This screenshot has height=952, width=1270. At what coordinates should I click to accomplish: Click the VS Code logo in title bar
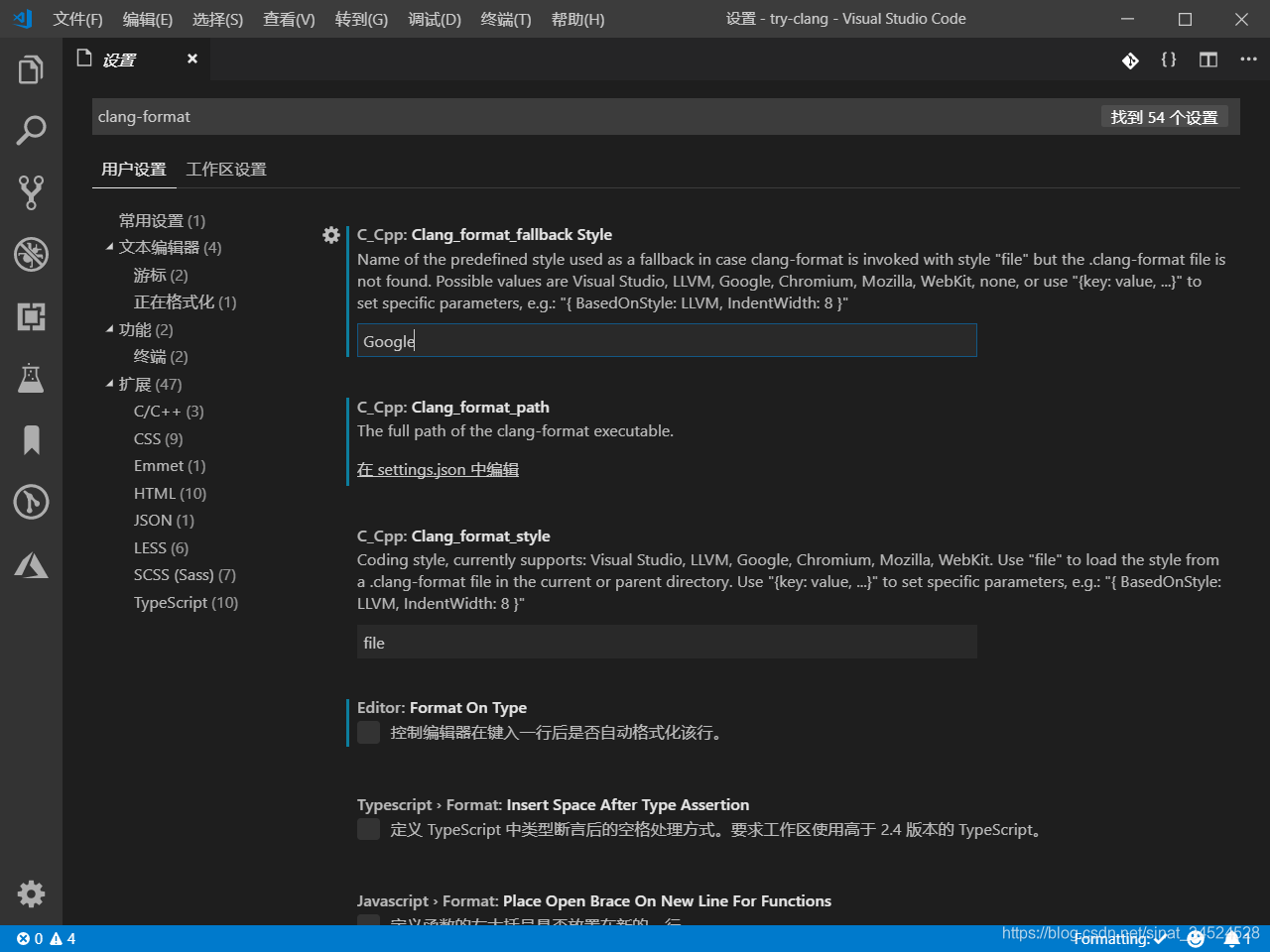tap(22, 19)
